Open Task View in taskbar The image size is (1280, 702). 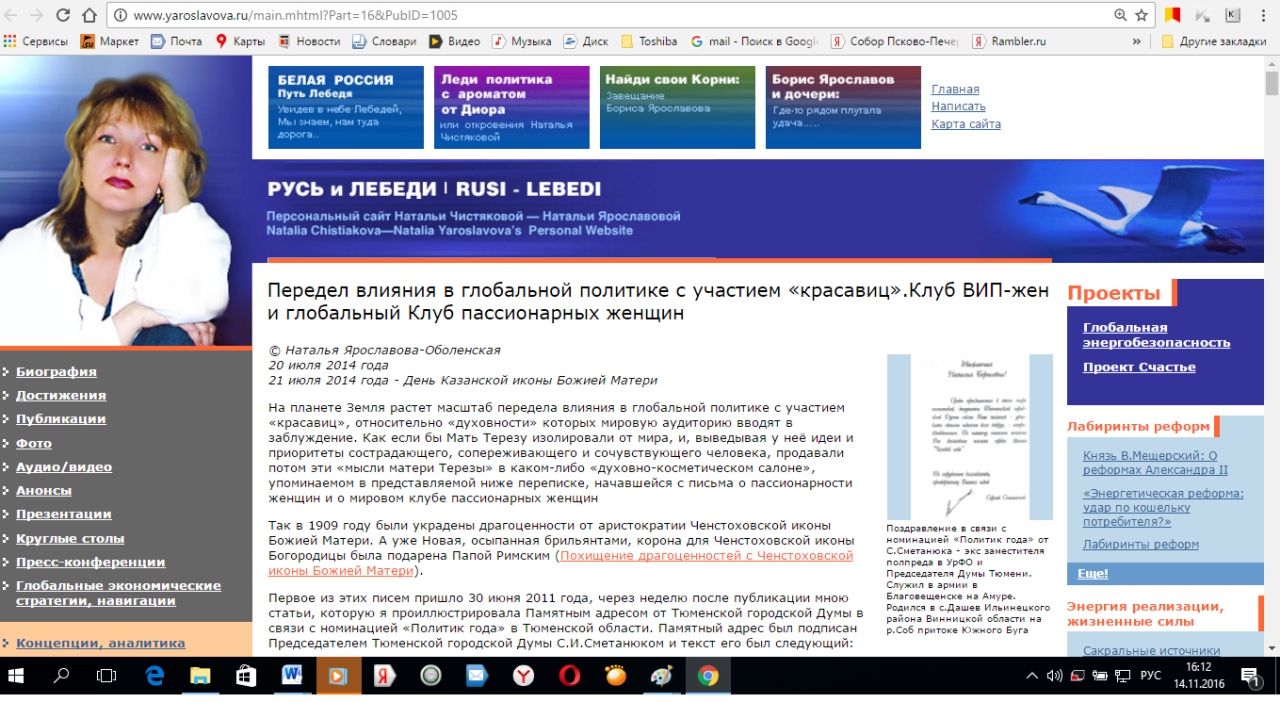(x=106, y=676)
